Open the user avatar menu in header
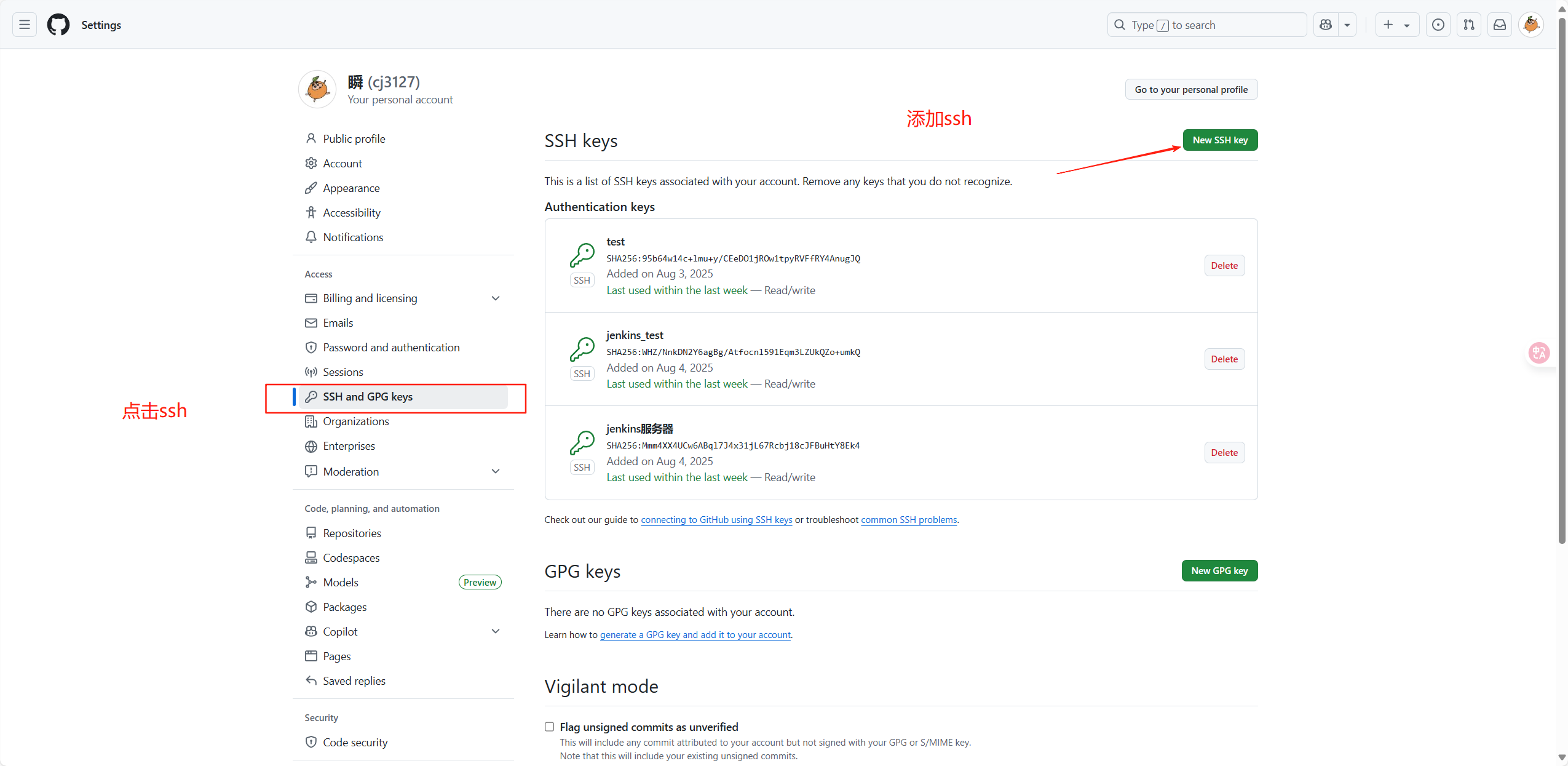1568x766 pixels. (x=1531, y=25)
